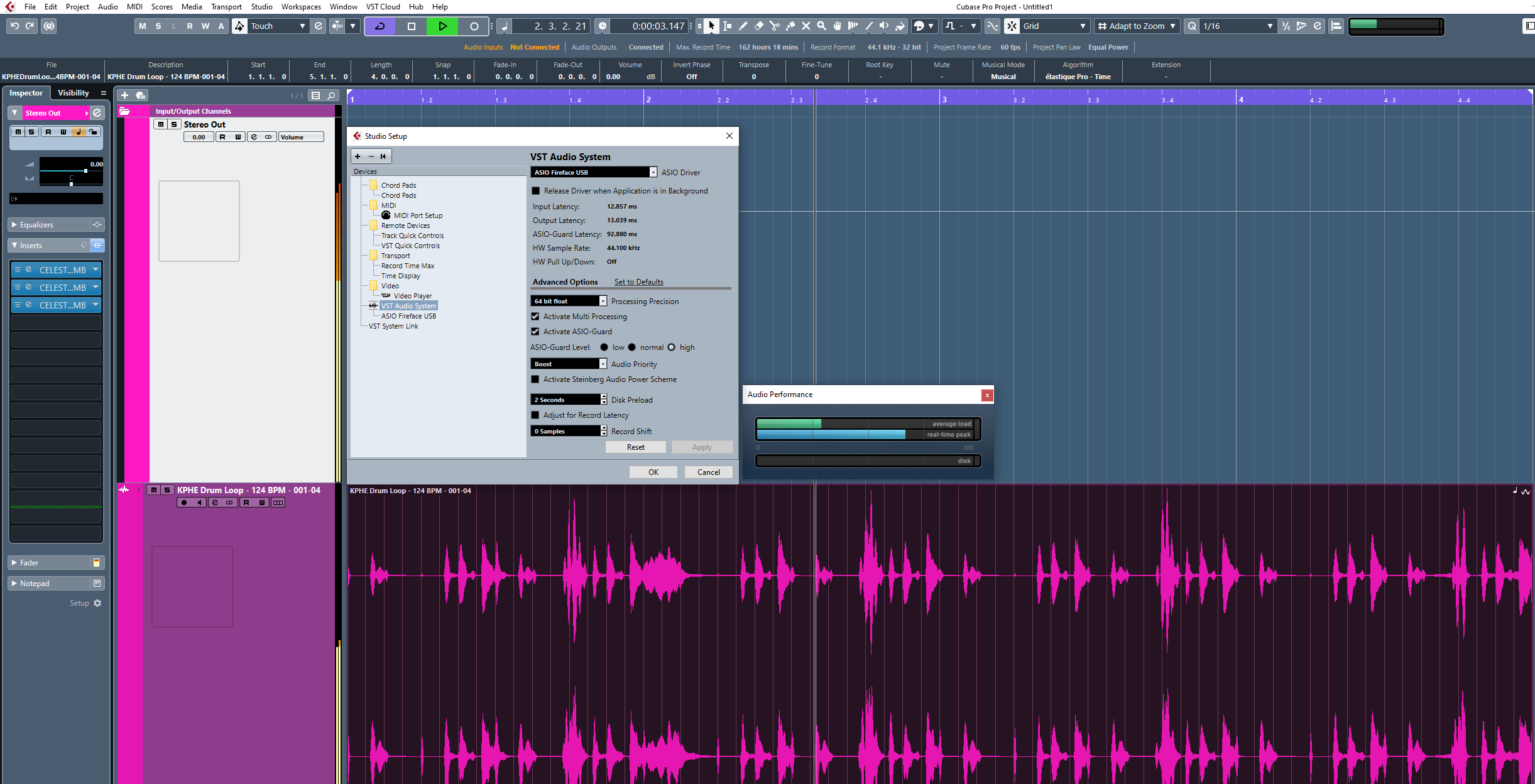Select ASIO-Guard Level high radio

tap(671, 347)
